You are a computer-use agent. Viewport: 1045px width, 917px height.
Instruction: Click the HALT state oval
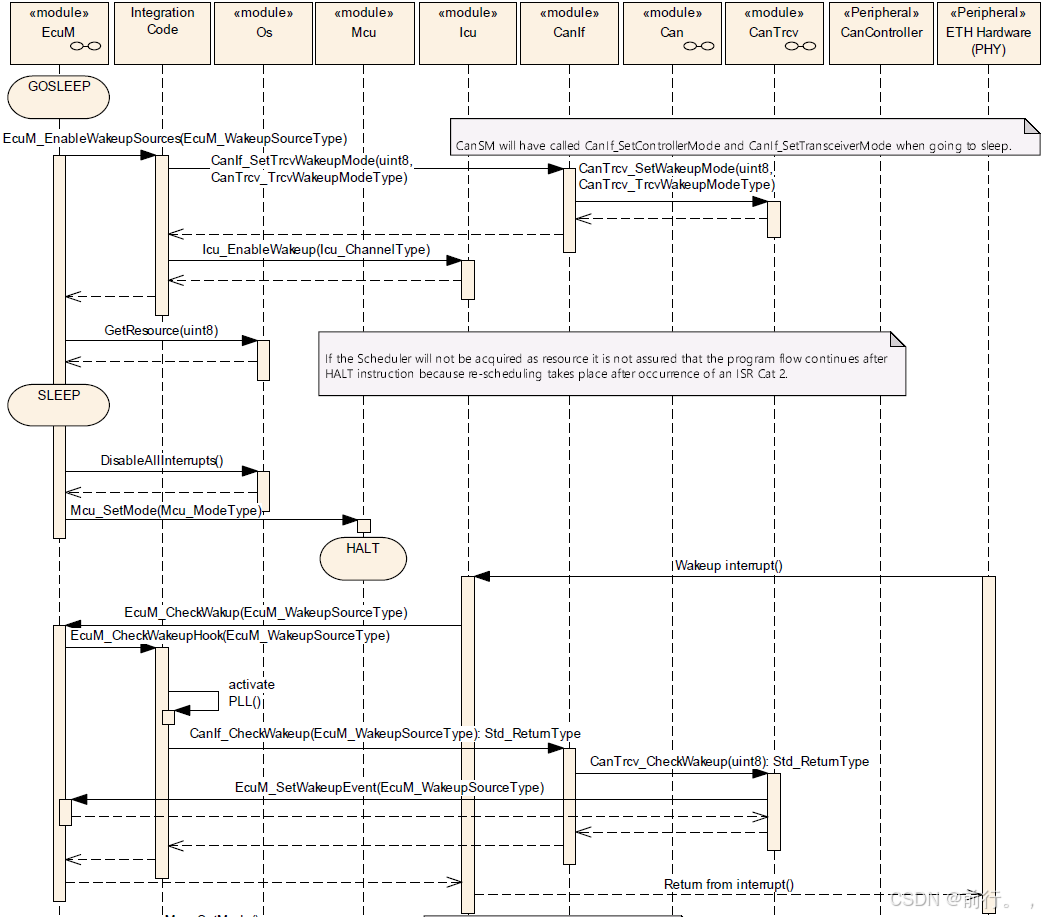pos(363,558)
